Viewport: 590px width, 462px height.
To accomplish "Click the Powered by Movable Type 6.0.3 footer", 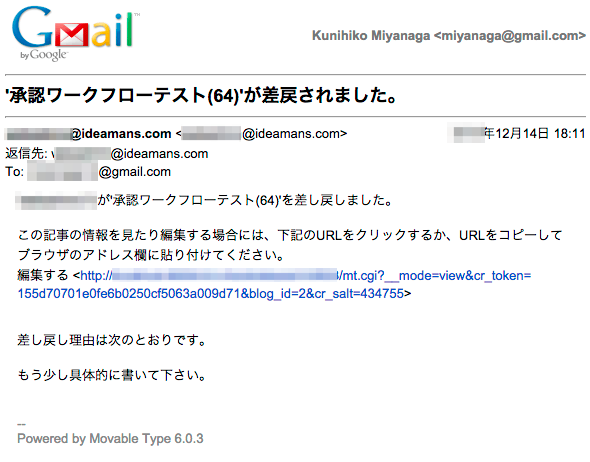I will (110, 439).
